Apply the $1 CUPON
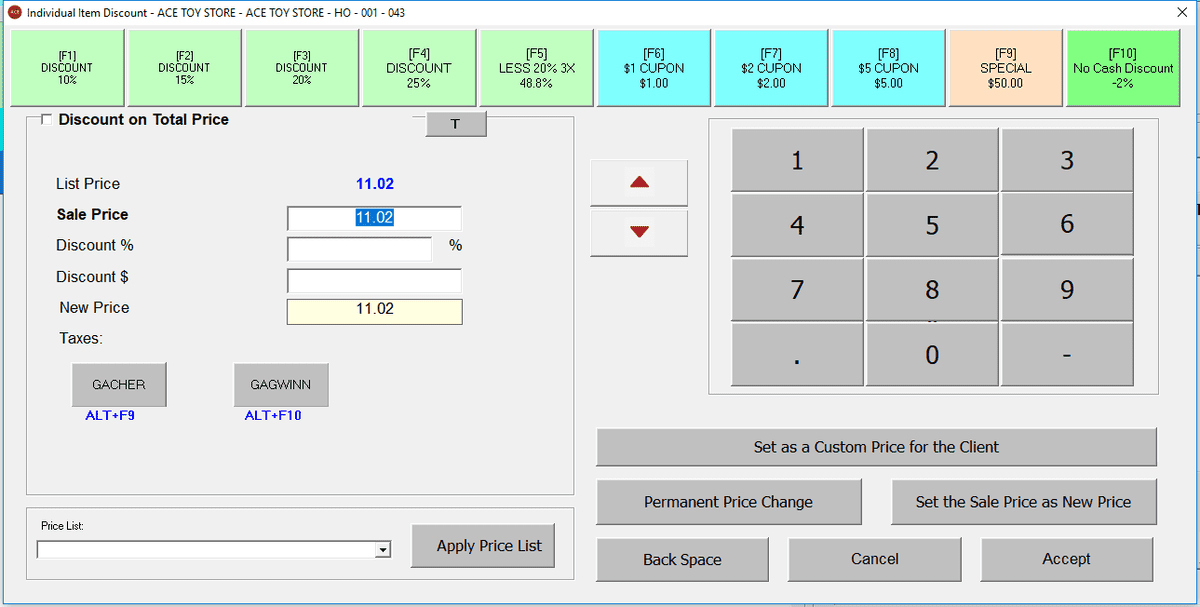1200x607 pixels. 653,68
